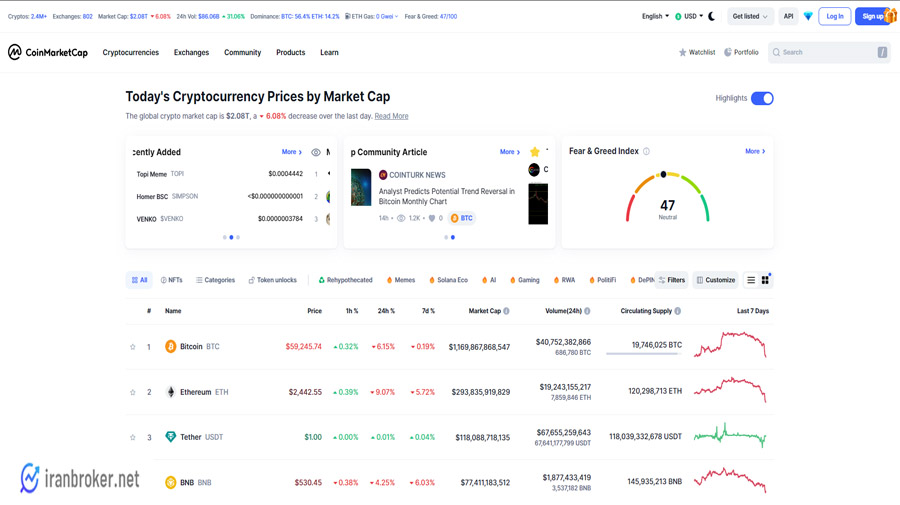Open Learn menu
Image resolution: width=900 pixels, height=505 pixels.
[329, 52]
